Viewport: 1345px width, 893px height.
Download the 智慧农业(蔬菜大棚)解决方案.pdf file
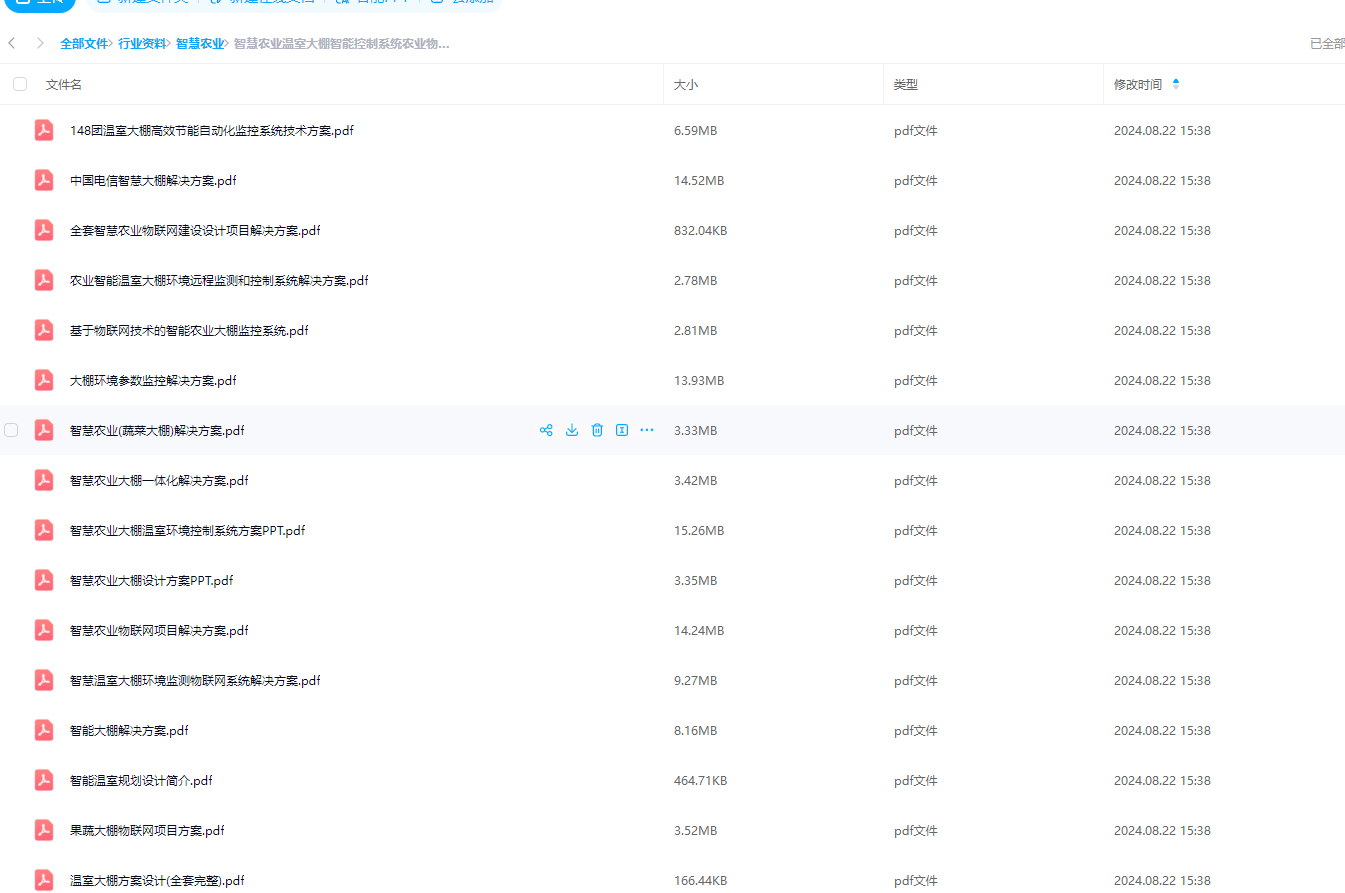point(572,430)
